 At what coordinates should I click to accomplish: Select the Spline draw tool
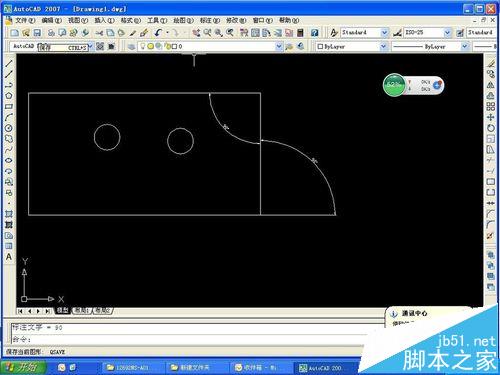click(9, 149)
